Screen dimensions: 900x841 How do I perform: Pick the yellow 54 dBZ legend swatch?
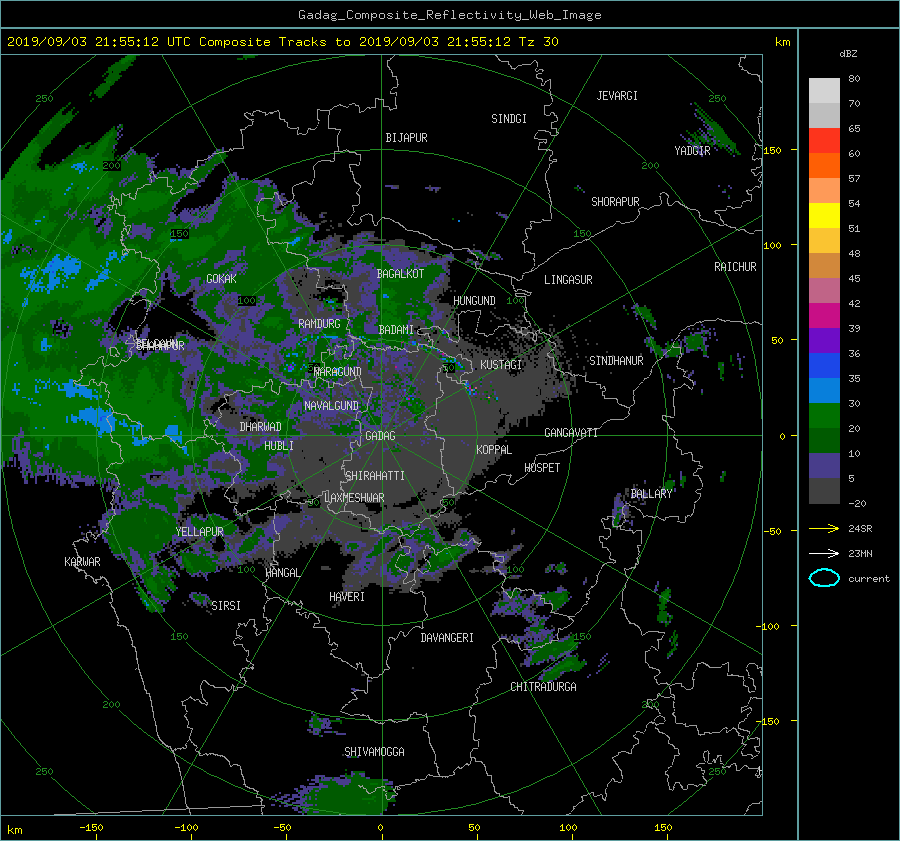[824, 215]
